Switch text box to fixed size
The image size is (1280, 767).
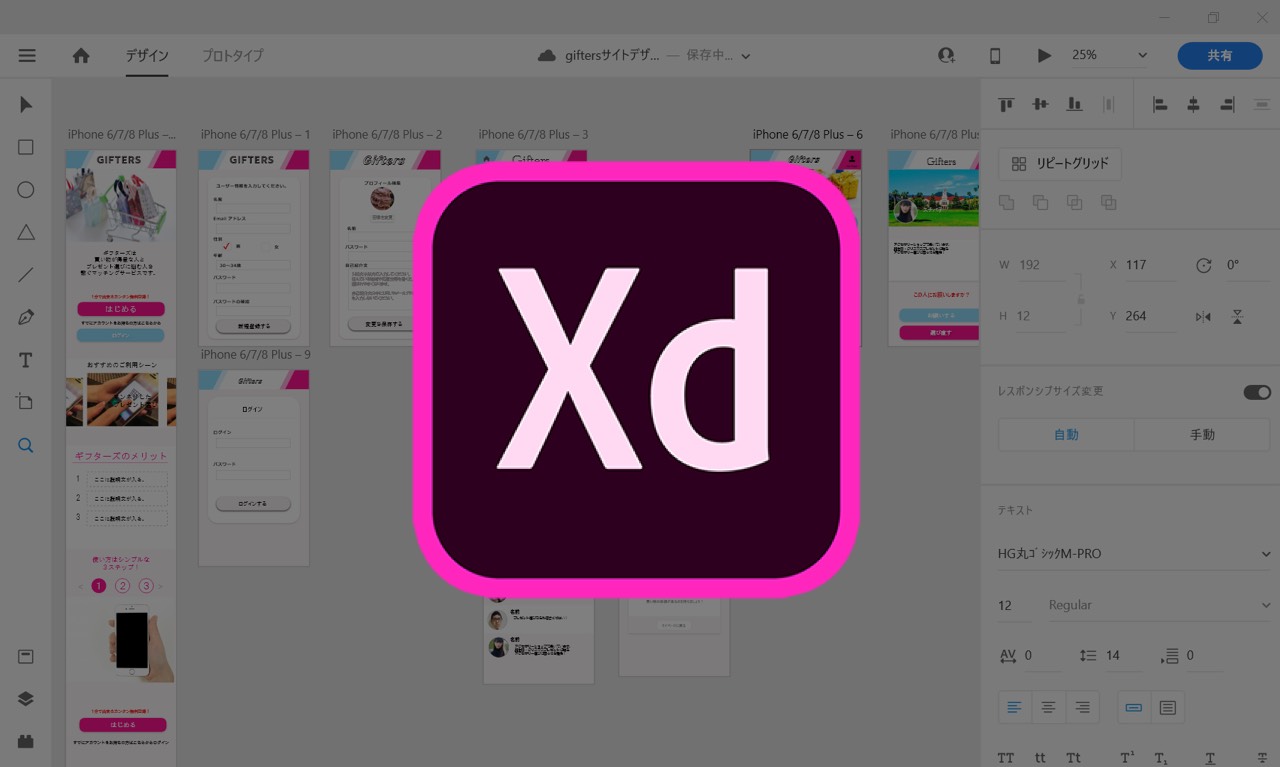point(1167,707)
